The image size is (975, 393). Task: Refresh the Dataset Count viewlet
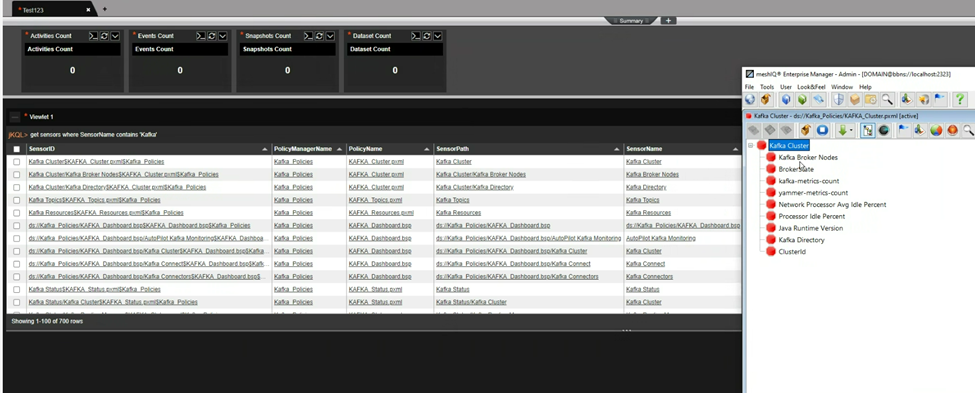tap(427, 36)
